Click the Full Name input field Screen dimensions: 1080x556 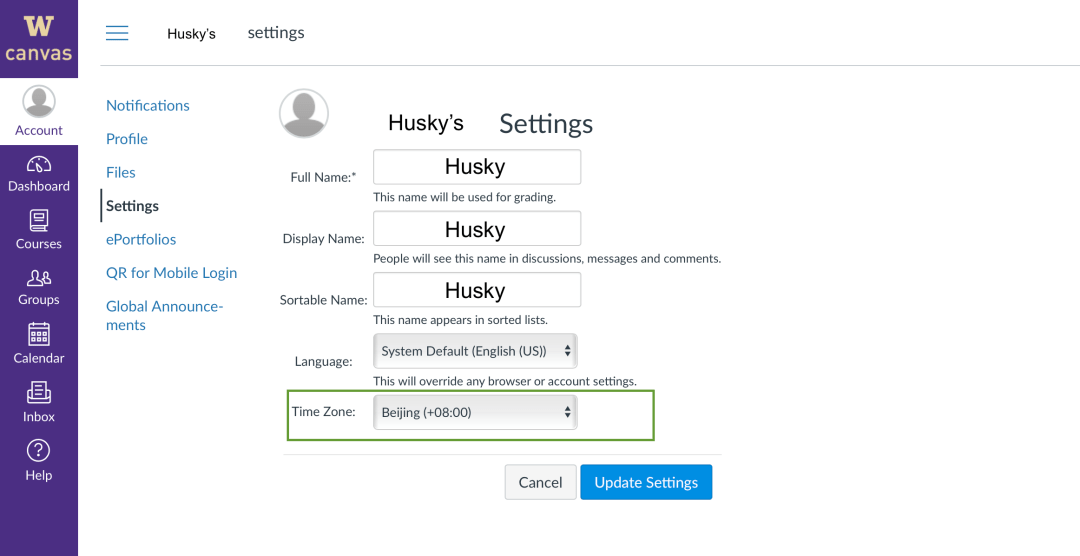coord(476,167)
